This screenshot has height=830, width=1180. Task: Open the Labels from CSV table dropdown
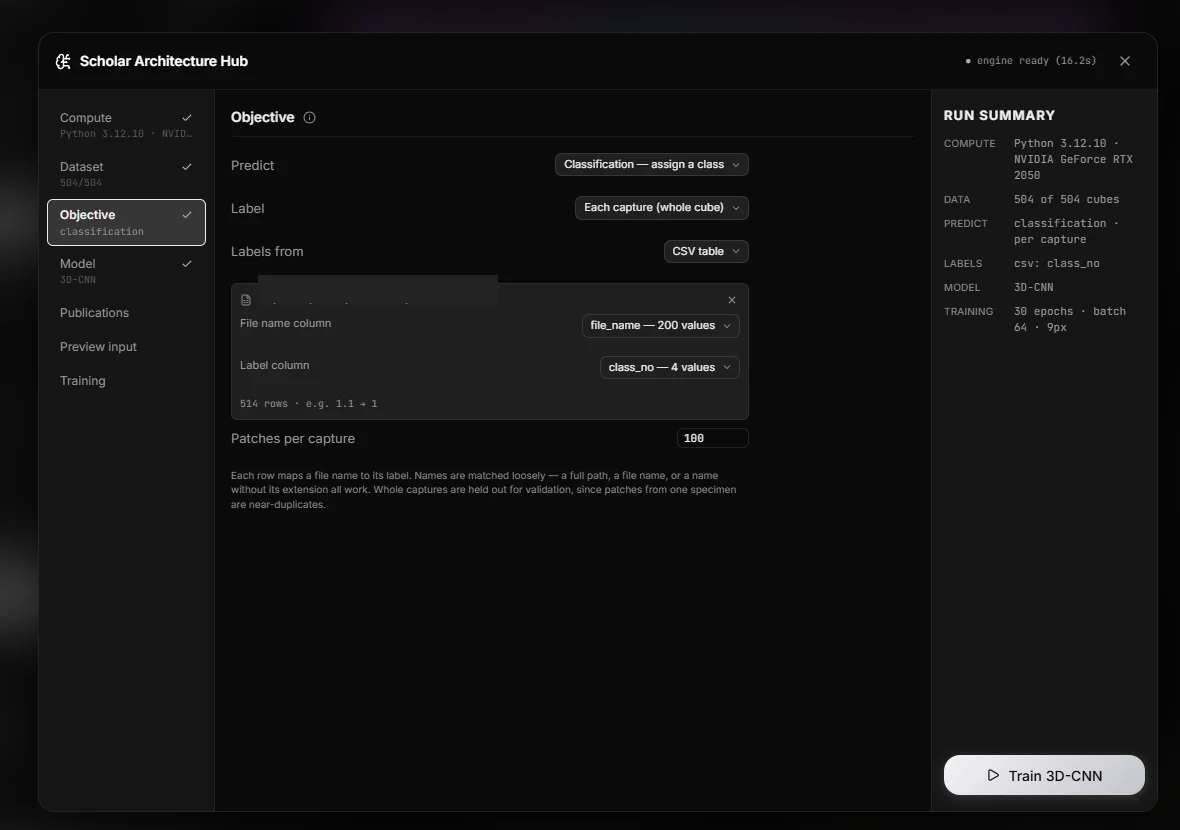point(706,251)
